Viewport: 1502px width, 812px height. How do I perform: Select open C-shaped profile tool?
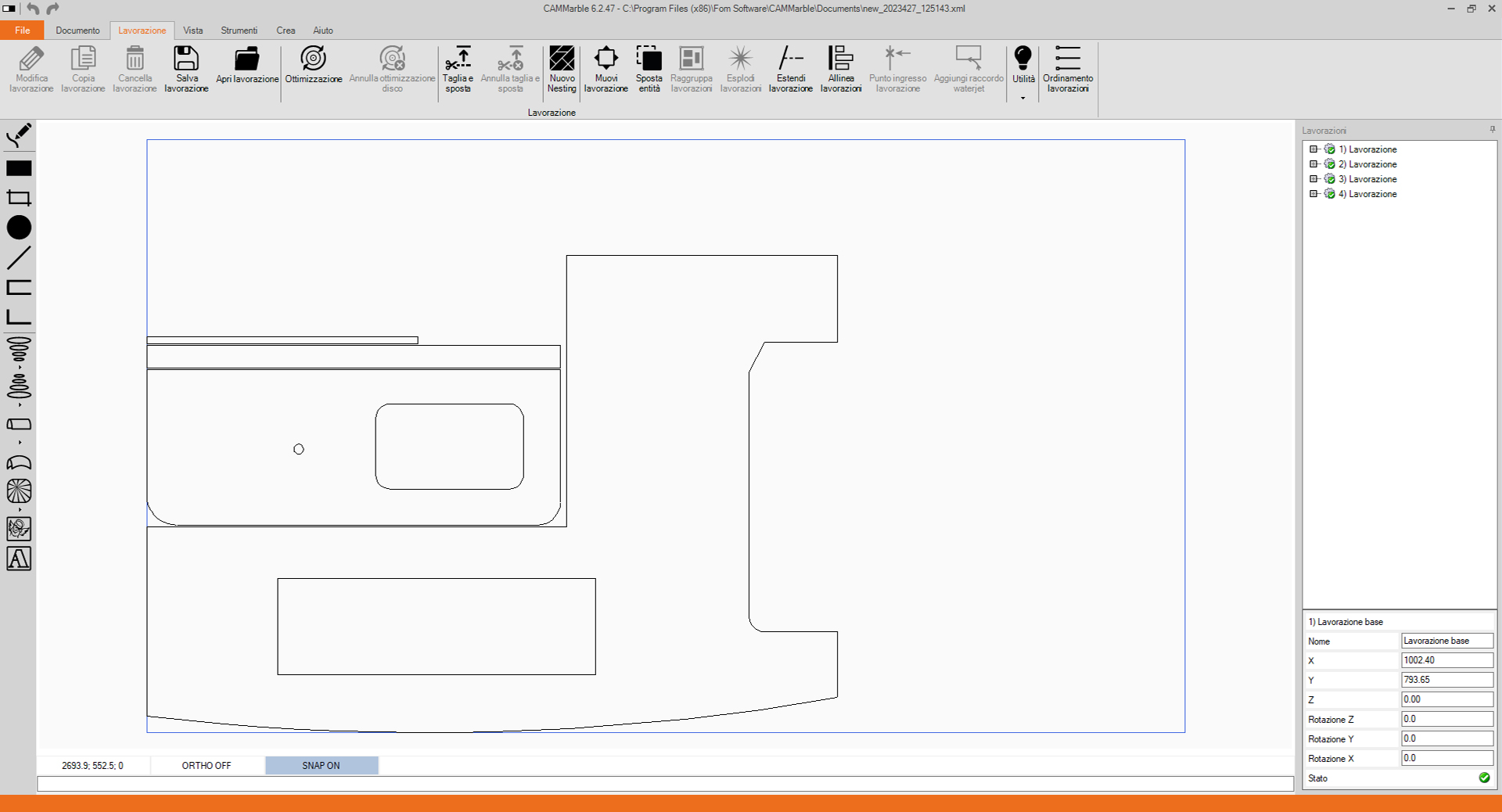click(19, 287)
